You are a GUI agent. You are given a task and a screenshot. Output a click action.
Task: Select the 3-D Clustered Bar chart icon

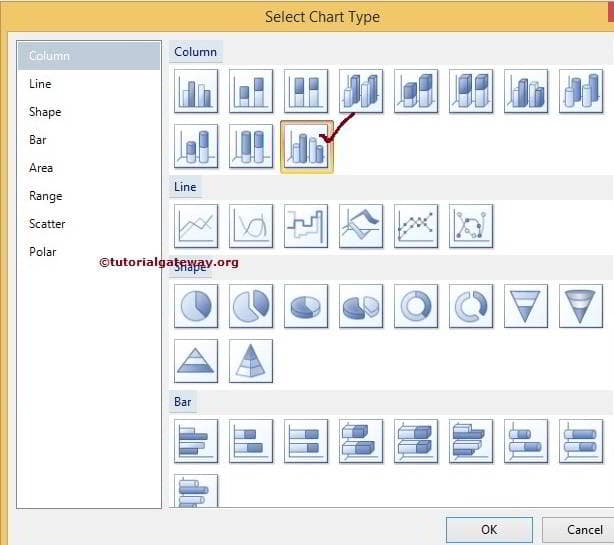tap(471, 441)
